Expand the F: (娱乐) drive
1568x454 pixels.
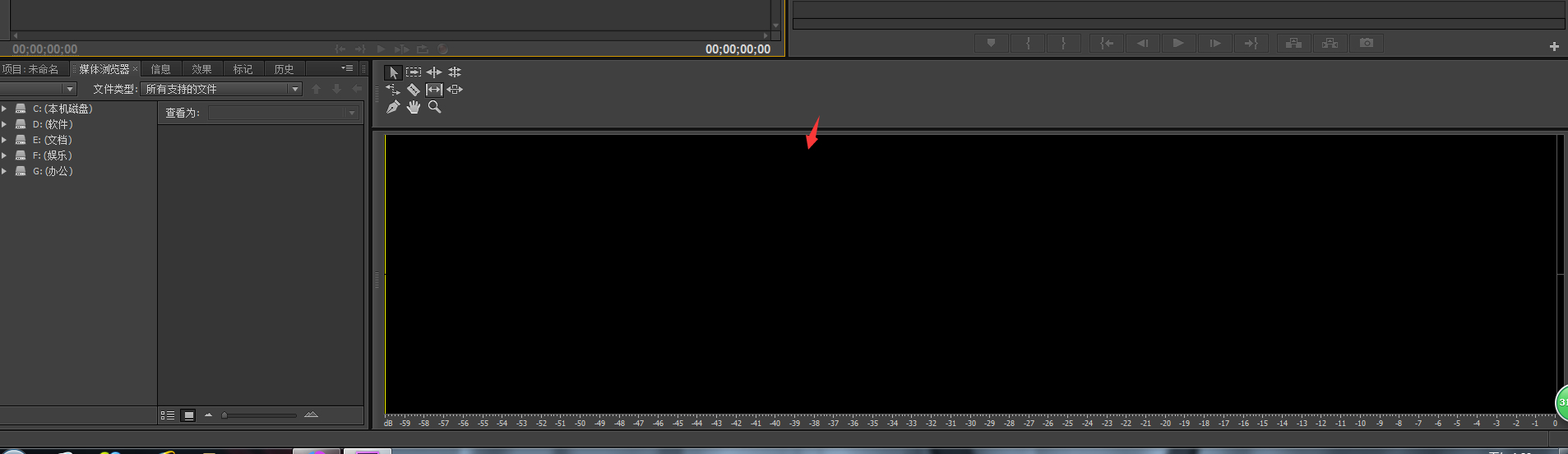(4, 155)
